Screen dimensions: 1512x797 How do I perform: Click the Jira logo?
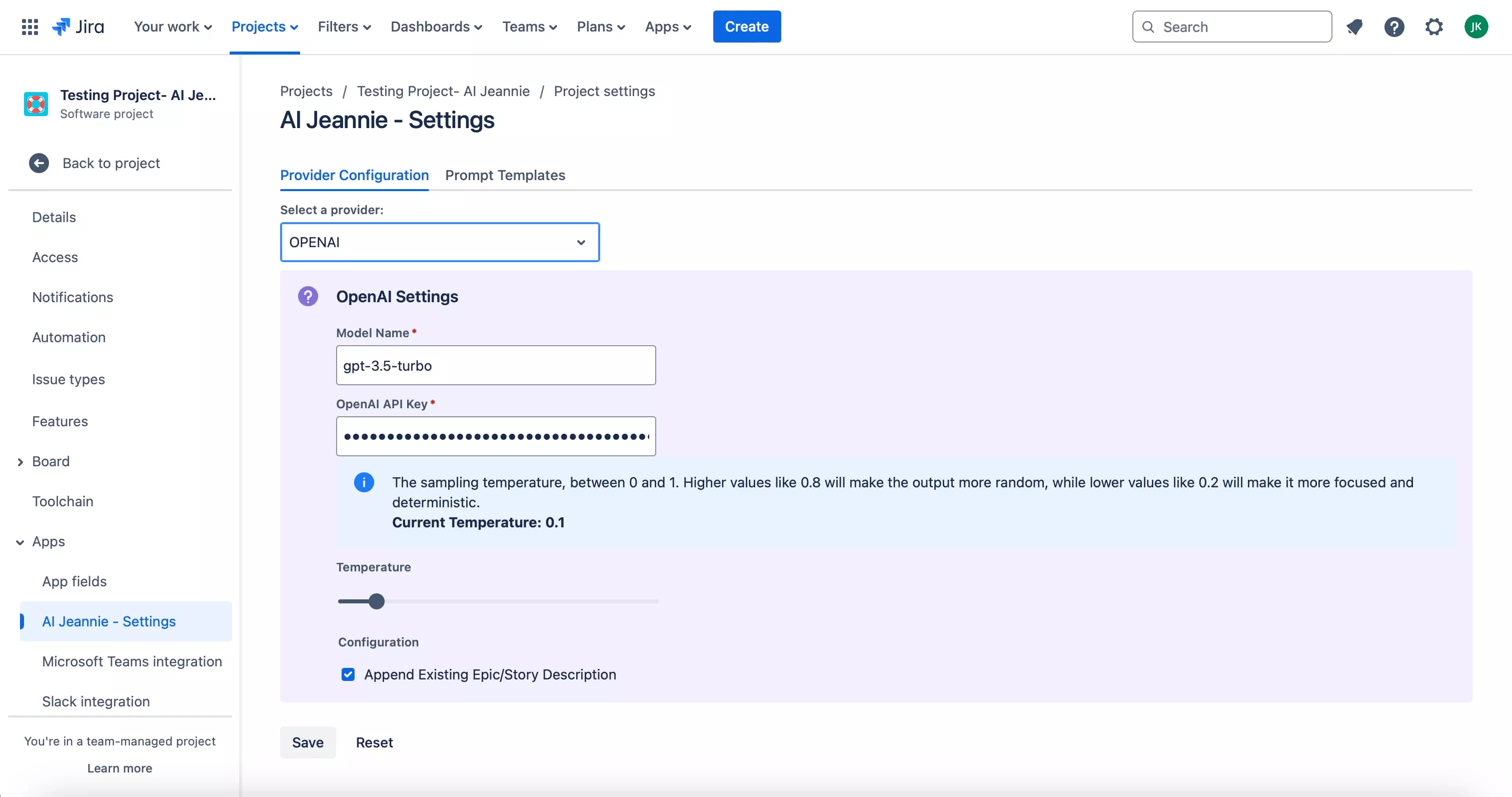[78, 27]
